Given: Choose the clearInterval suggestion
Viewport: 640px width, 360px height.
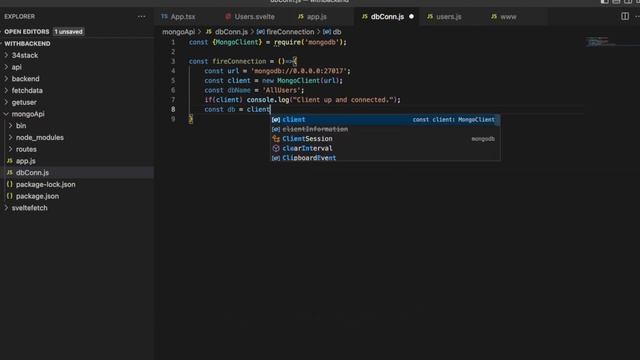Looking at the screenshot, I should point(385,149).
